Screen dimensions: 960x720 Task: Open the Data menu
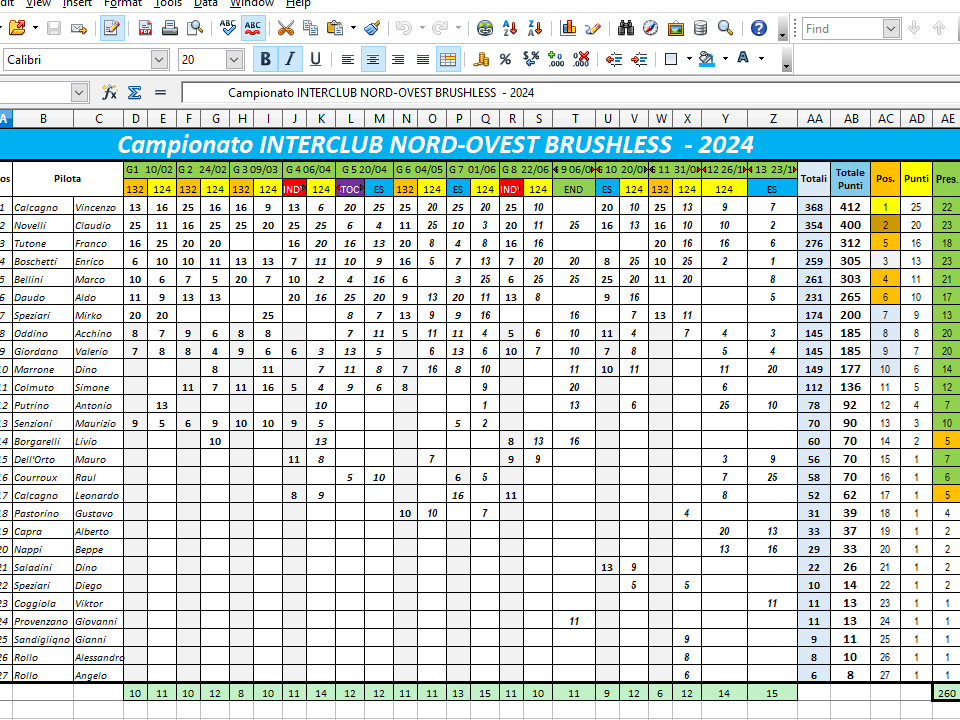206,4
